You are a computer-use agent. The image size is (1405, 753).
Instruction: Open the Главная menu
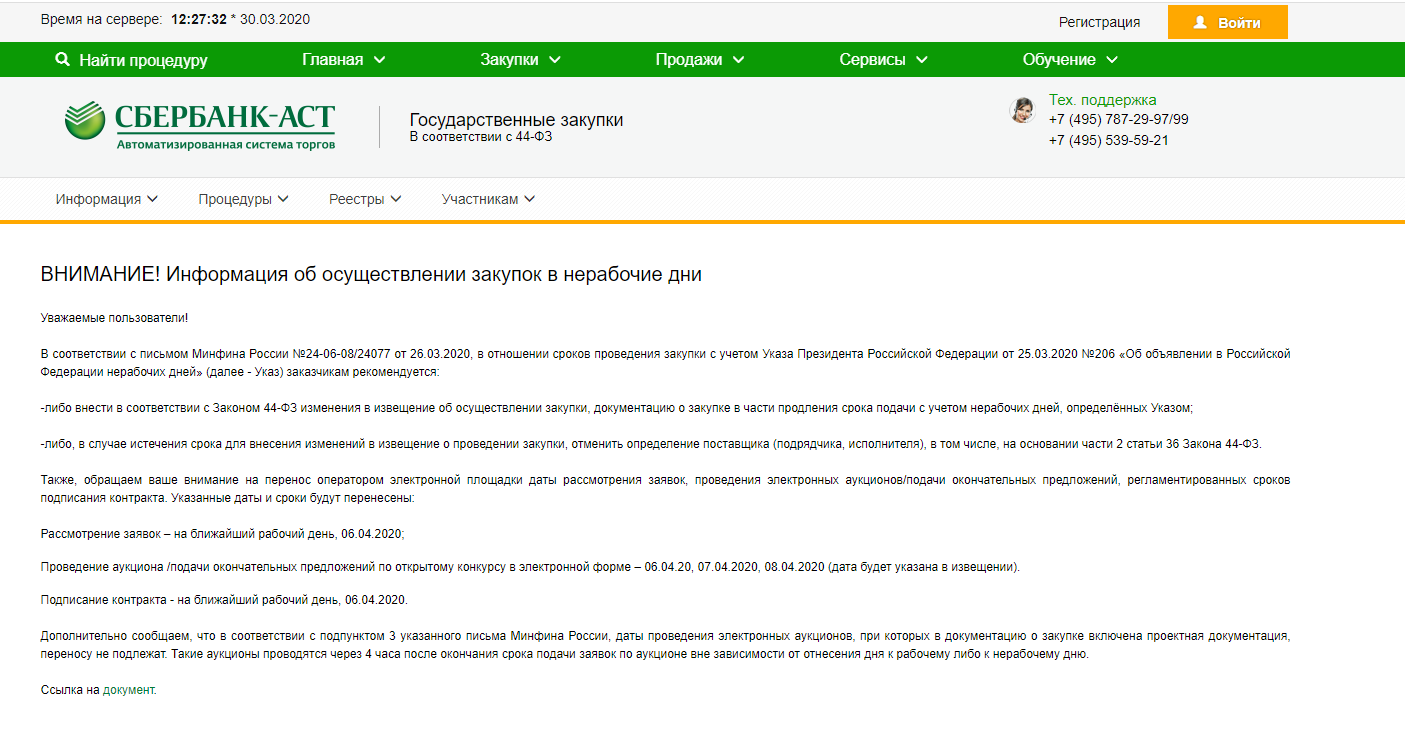point(333,60)
